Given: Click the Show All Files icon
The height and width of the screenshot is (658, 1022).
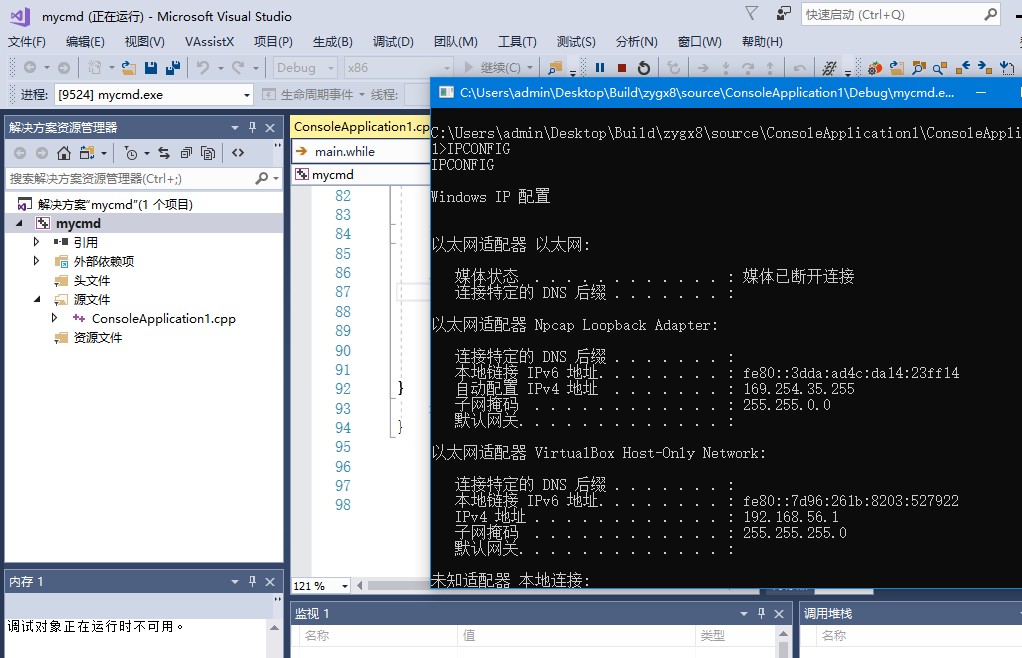Looking at the screenshot, I should point(208,153).
